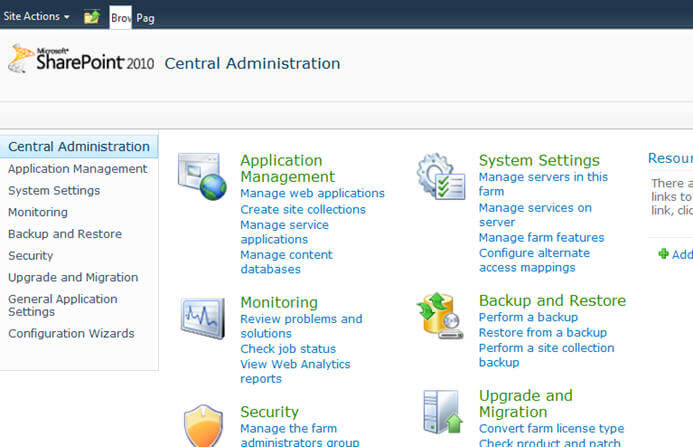Screen dimensions: 693x447
Task: Open the Site Actions dropdown menu
Action: pyautogui.click(x=36, y=16)
